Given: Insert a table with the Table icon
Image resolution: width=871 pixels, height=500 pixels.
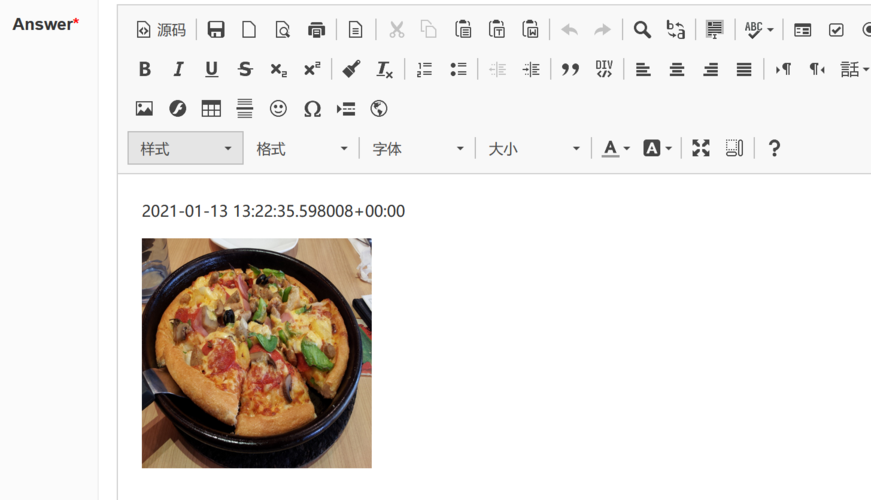Looking at the screenshot, I should click(211, 109).
